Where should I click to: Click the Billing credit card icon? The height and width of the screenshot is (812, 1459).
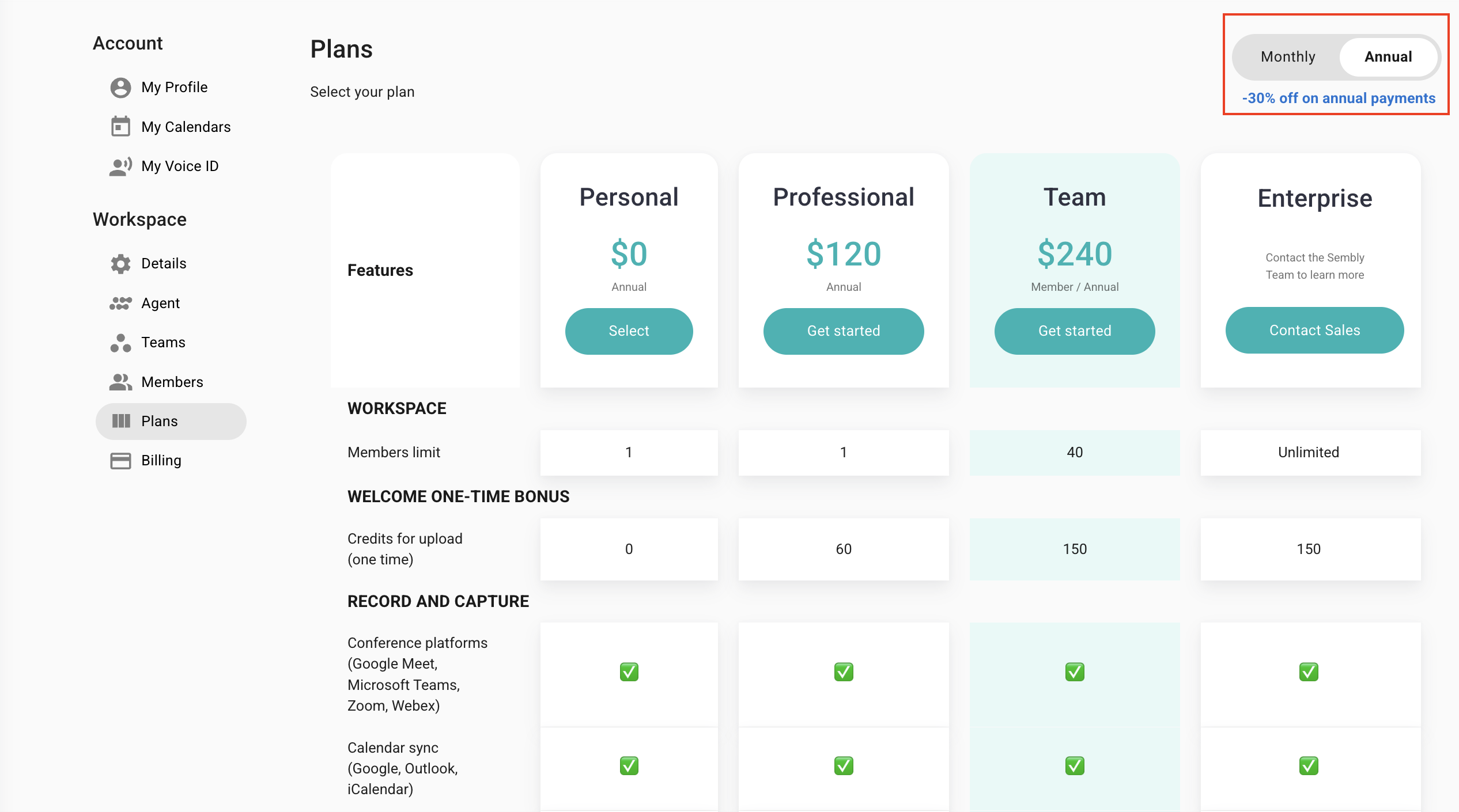(120, 461)
